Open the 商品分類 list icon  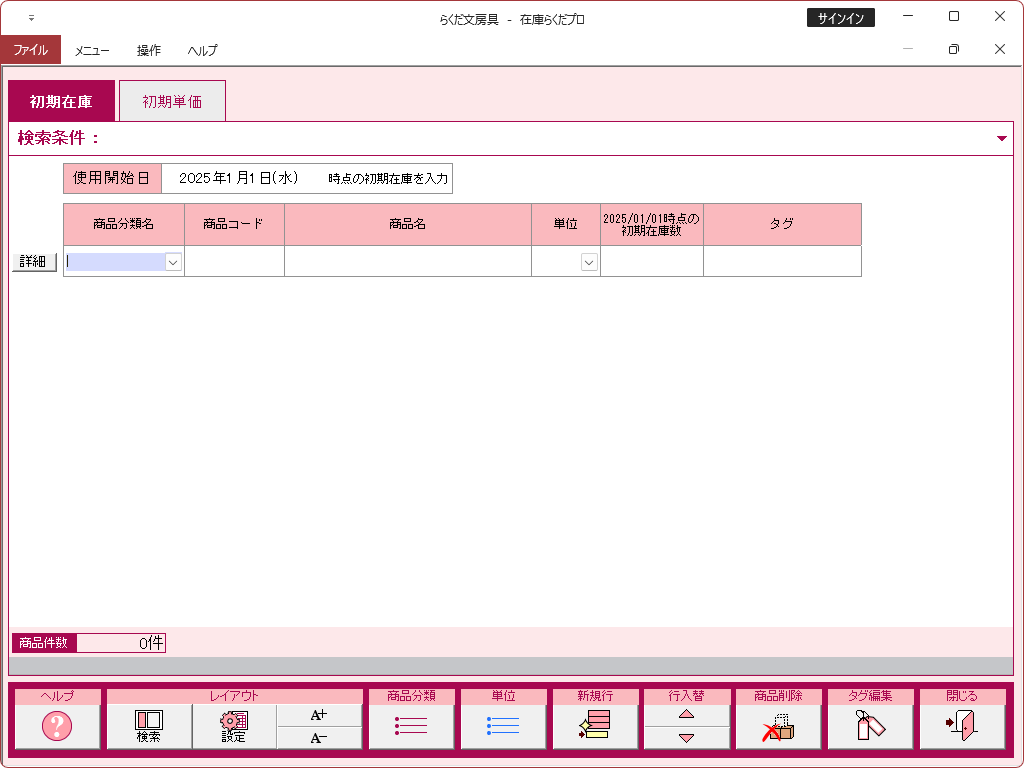click(411, 726)
